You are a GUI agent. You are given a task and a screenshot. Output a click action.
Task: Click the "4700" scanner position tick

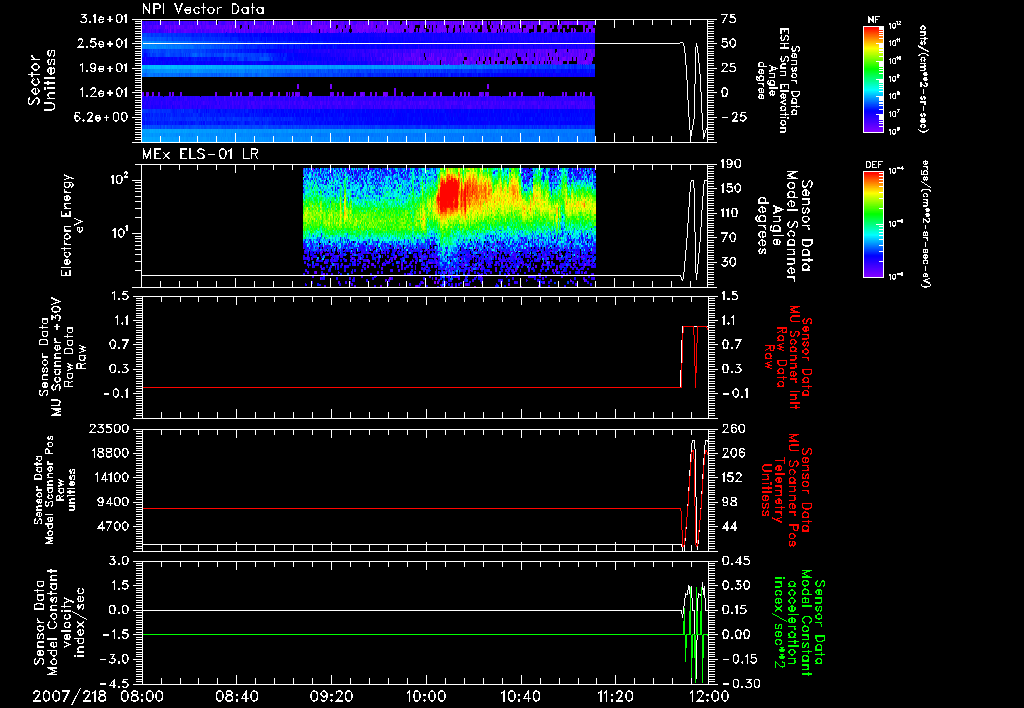coord(113,526)
